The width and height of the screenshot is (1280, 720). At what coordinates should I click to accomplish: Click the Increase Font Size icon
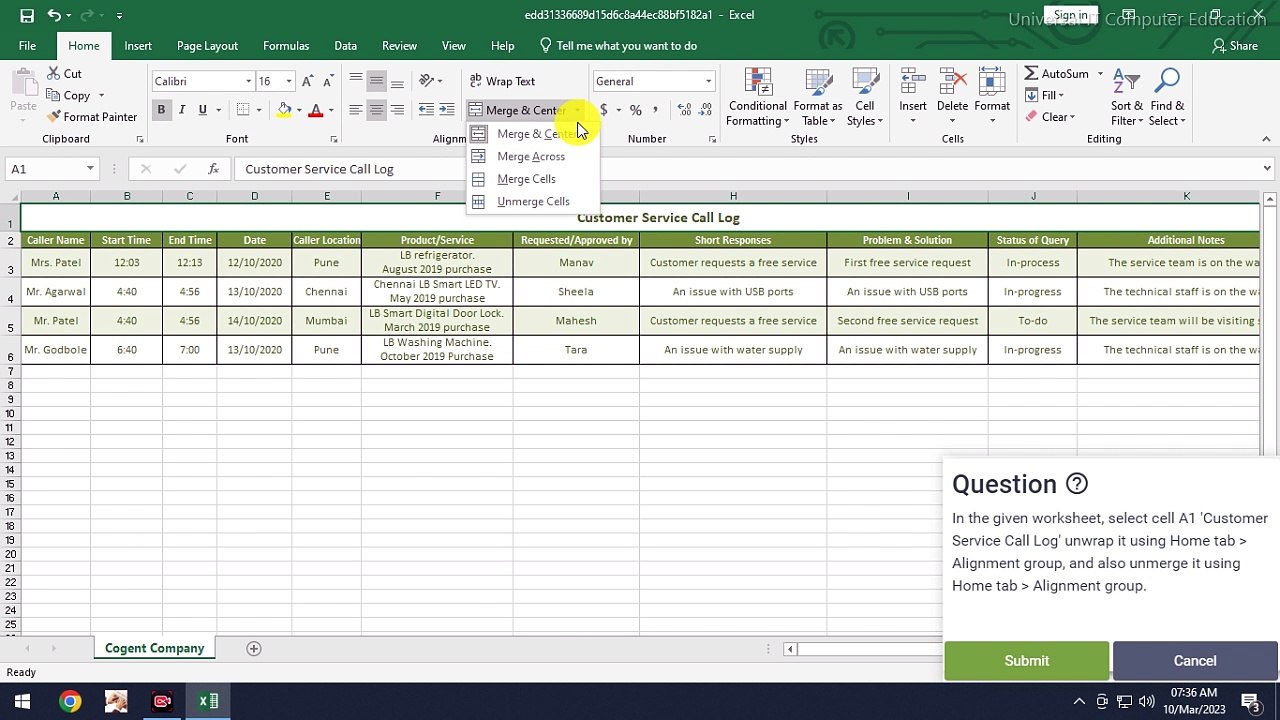click(308, 81)
